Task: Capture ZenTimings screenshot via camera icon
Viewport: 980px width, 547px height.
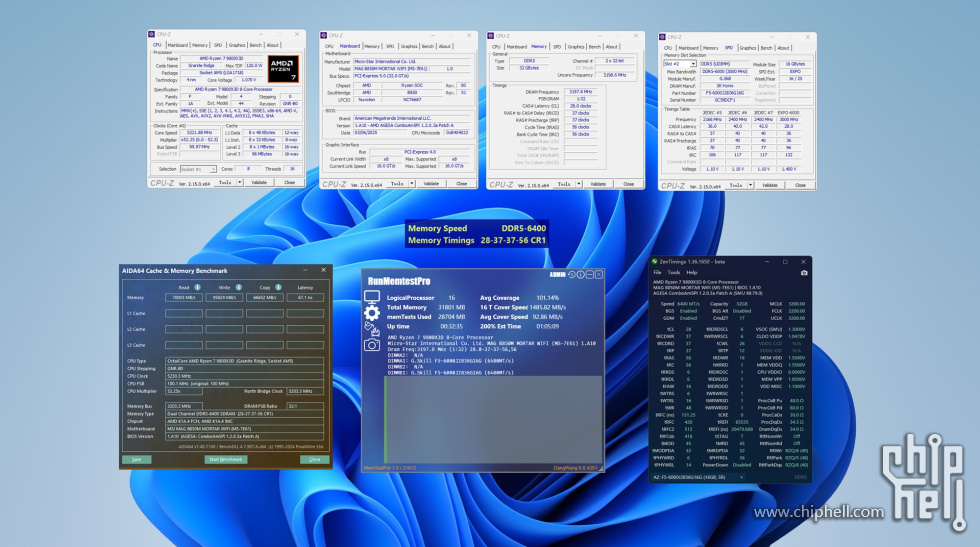Action: coord(804,273)
